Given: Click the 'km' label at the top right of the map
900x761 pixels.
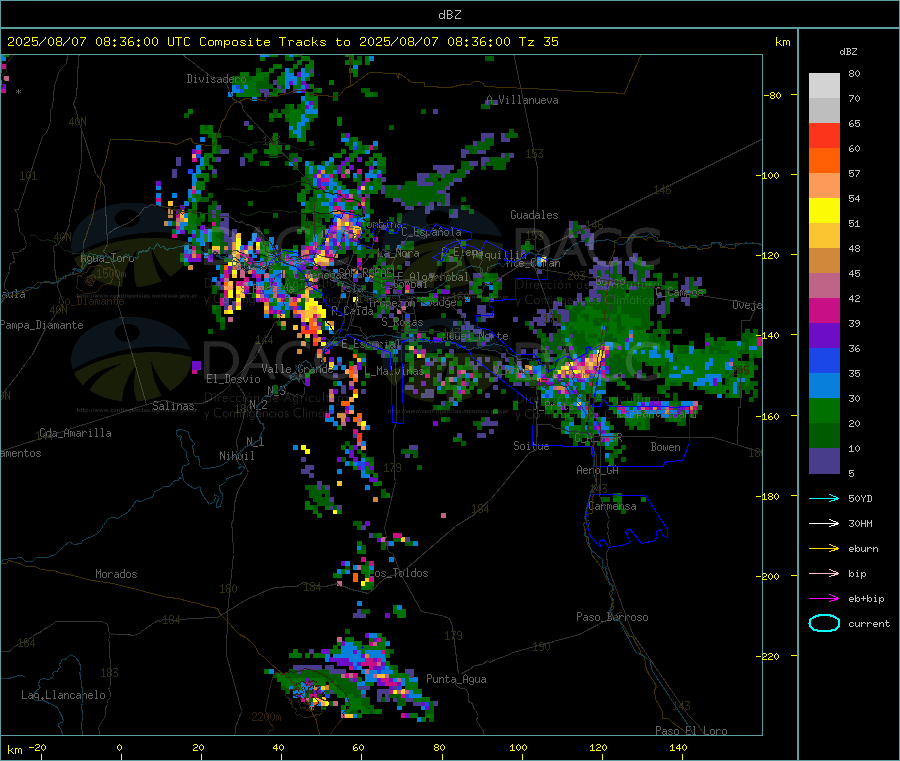Looking at the screenshot, I should (782, 42).
